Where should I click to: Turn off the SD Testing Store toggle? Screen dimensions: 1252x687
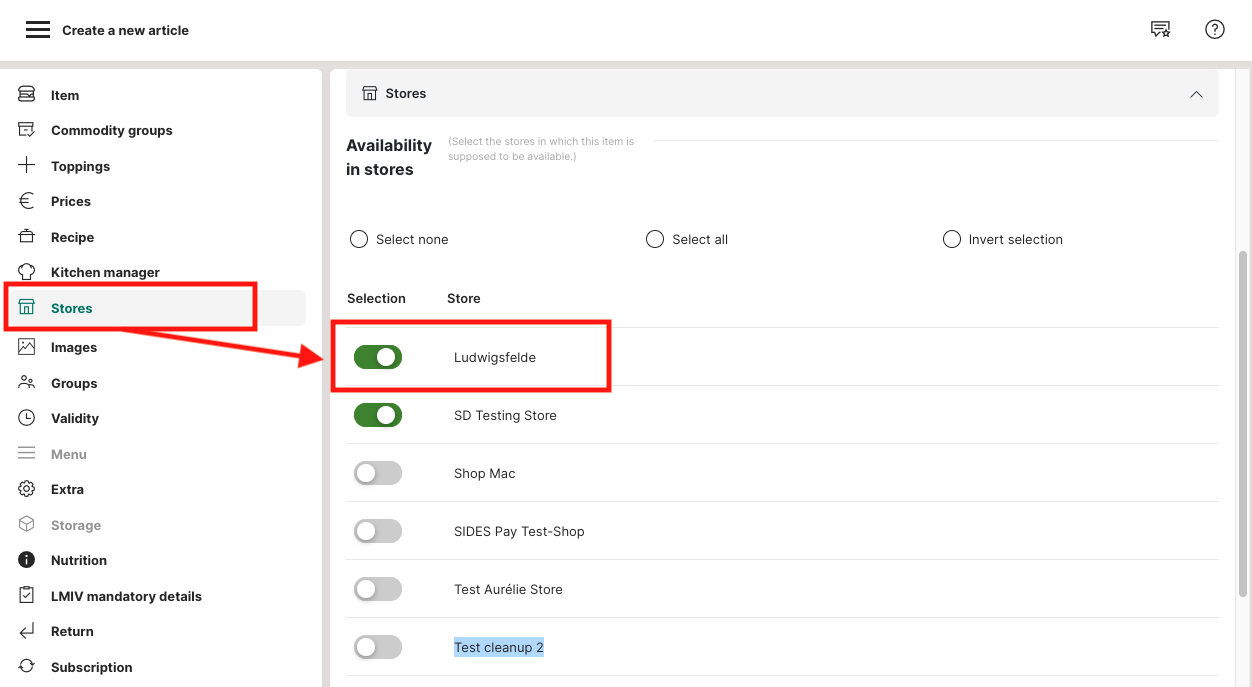(378, 415)
